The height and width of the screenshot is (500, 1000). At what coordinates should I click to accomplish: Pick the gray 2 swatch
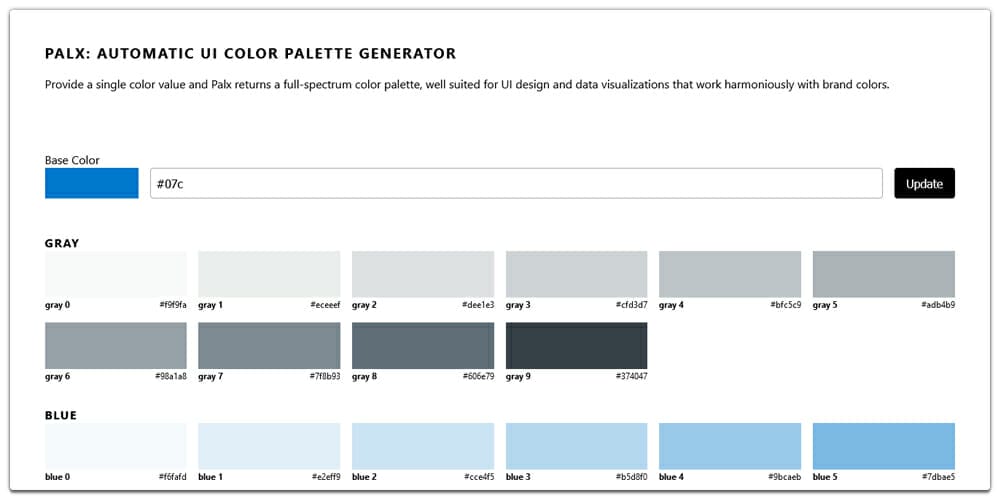tap(423, 274)
